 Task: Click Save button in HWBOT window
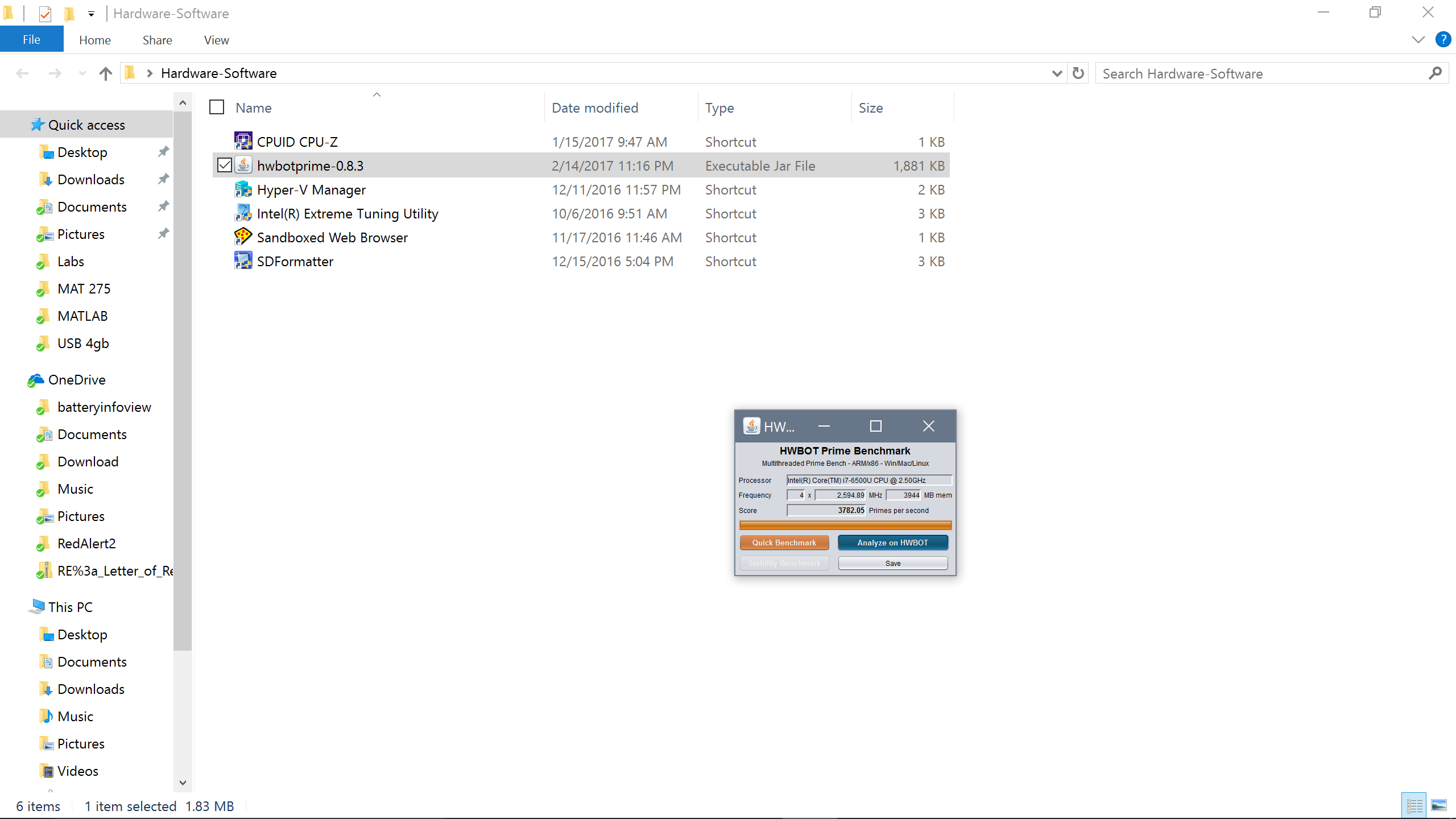(893, 563)
